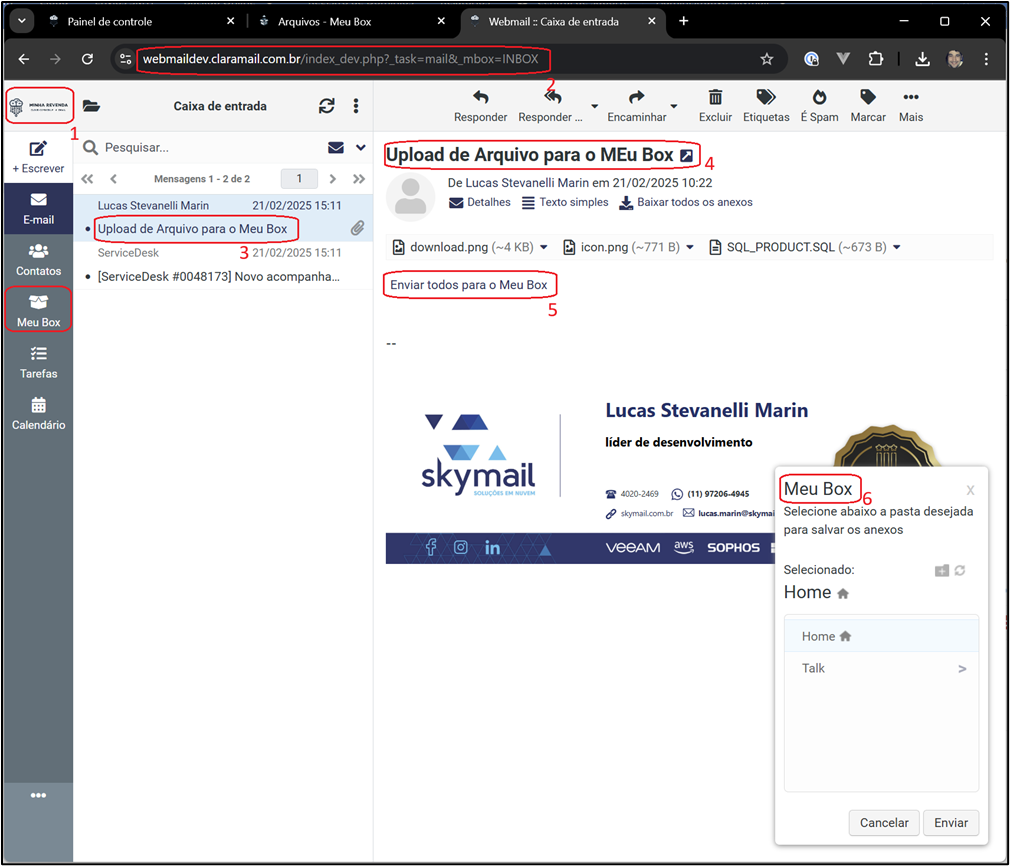This screenshot has width=1010, height=866.
Task: Click the new folder icon in Meu Box dialog
Action: [x=941, y=570]
